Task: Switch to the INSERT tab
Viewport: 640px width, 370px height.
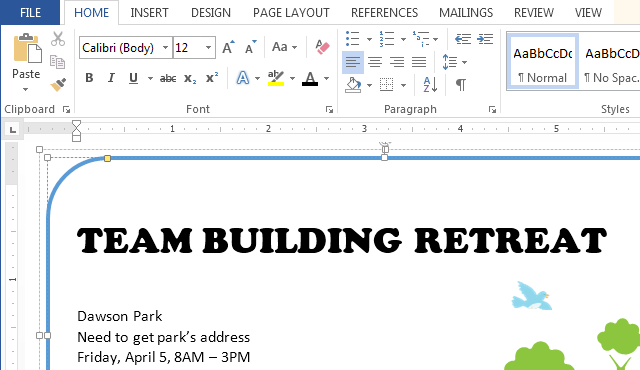Action: [x=149, y=13]
